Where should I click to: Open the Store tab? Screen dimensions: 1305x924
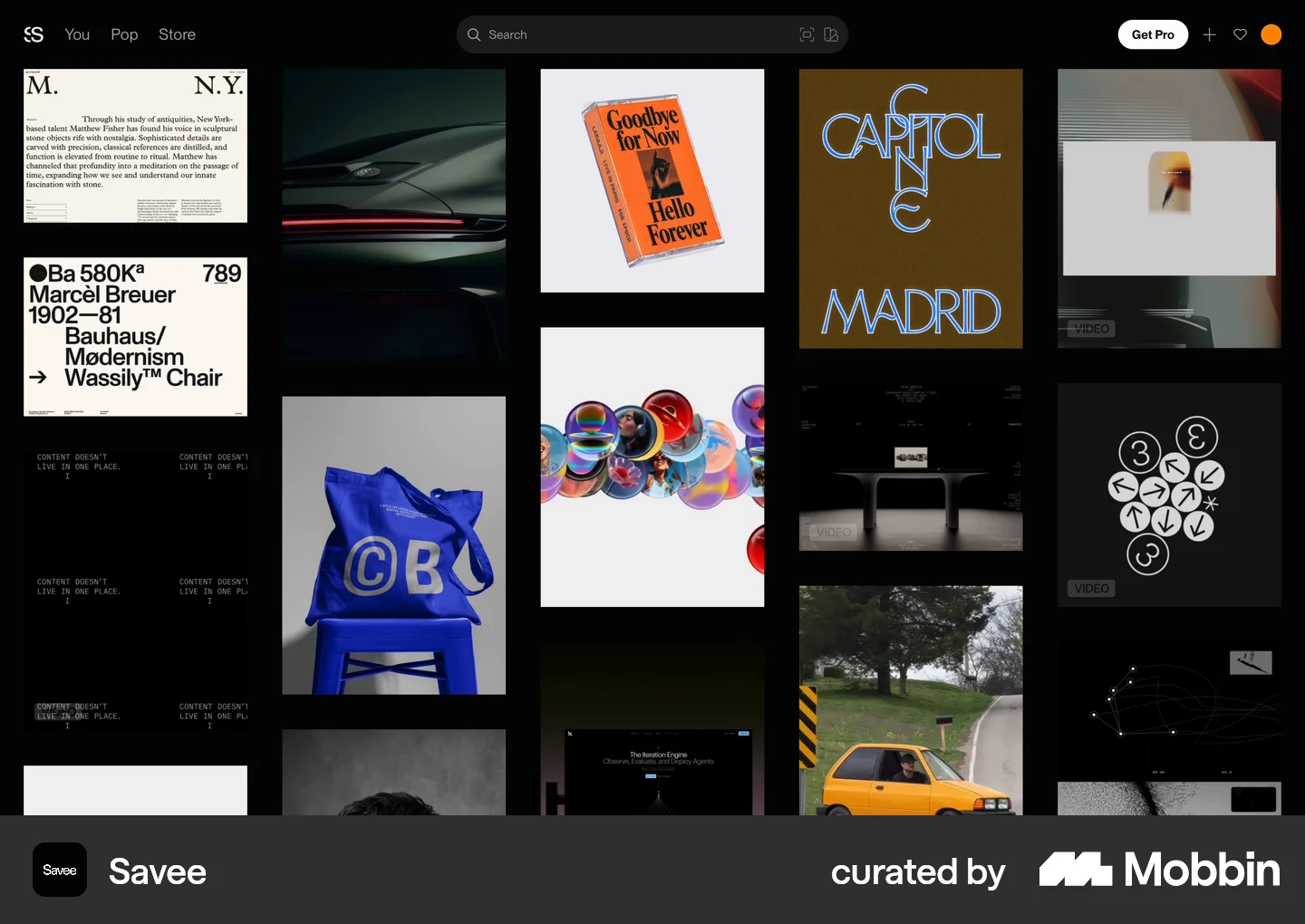coord(177,34)
